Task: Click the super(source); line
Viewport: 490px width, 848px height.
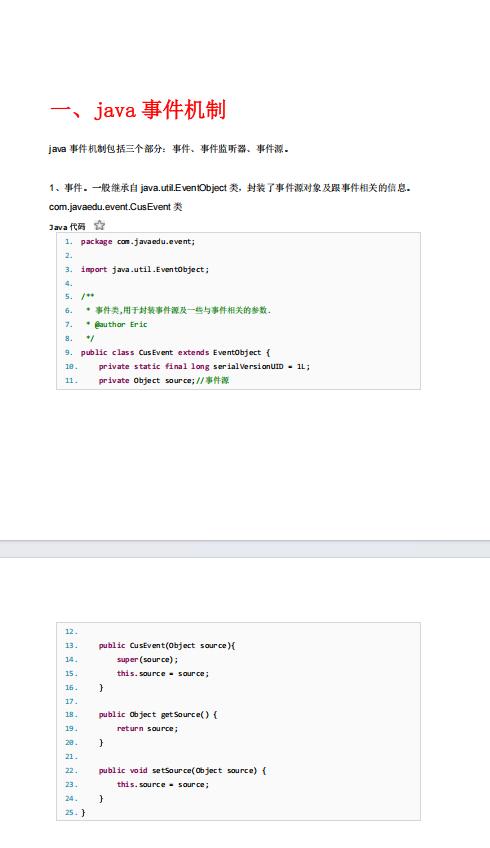Action: 147,660
